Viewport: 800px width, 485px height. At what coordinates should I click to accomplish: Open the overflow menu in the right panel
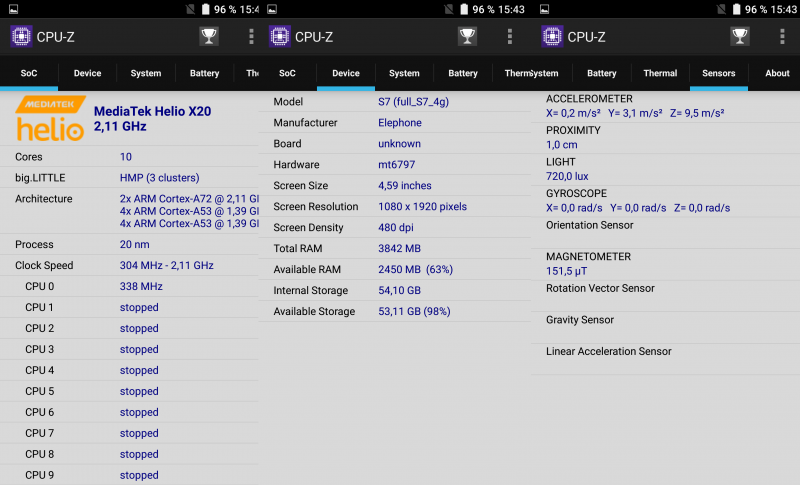click(782, 36)
